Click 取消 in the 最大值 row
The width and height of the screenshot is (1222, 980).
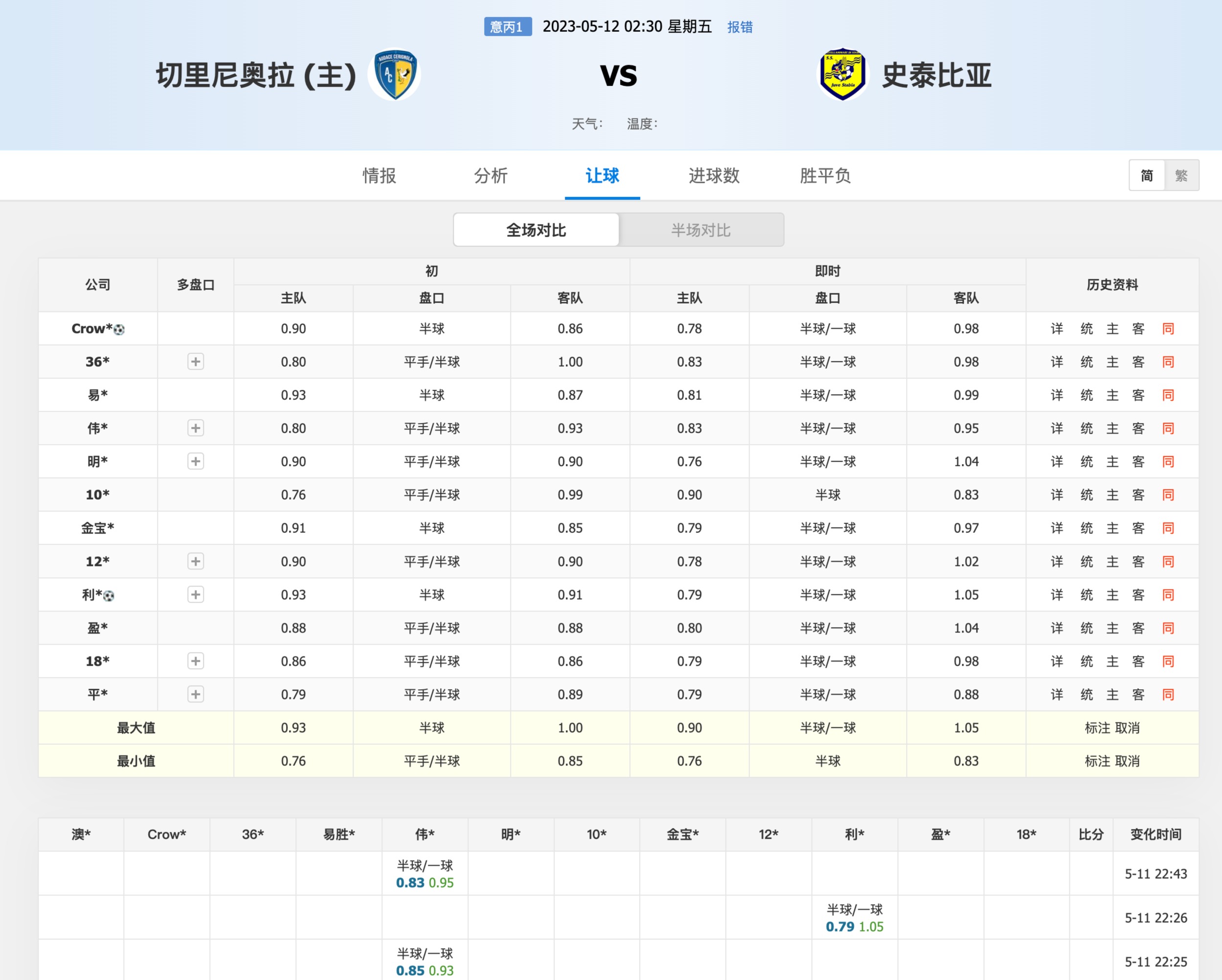tap(1127, 728)
